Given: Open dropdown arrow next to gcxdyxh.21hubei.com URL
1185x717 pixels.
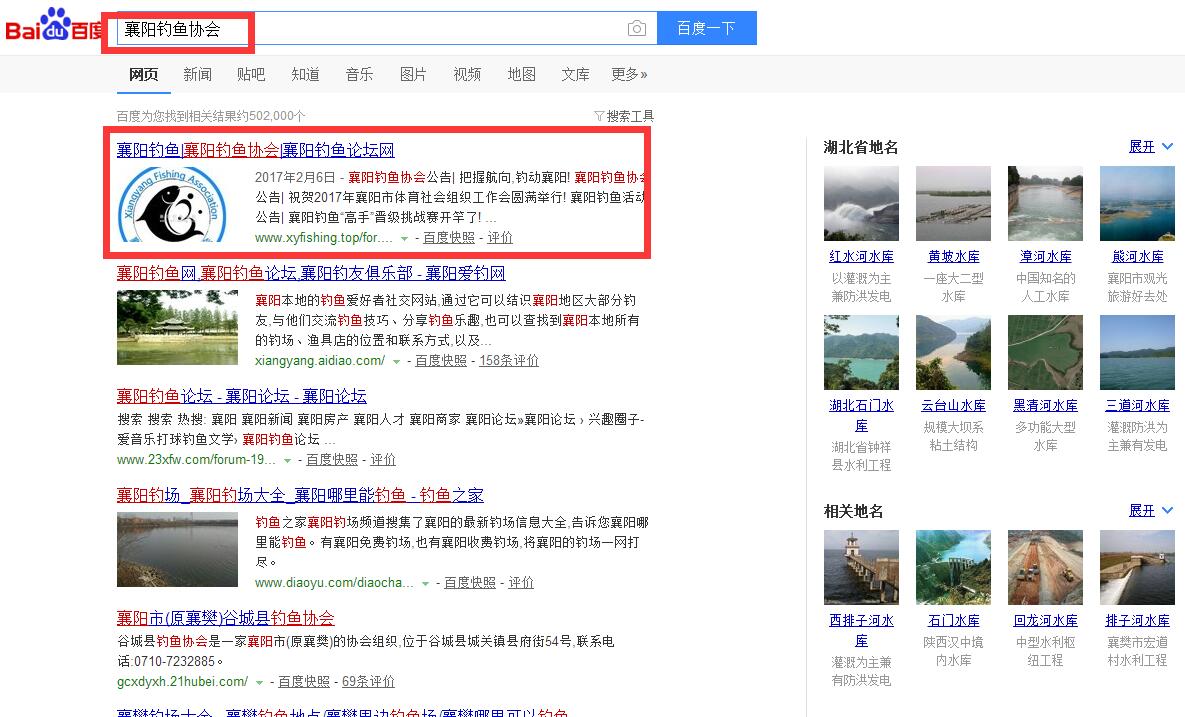Looking at the screenshot, I should click(259, 683).
